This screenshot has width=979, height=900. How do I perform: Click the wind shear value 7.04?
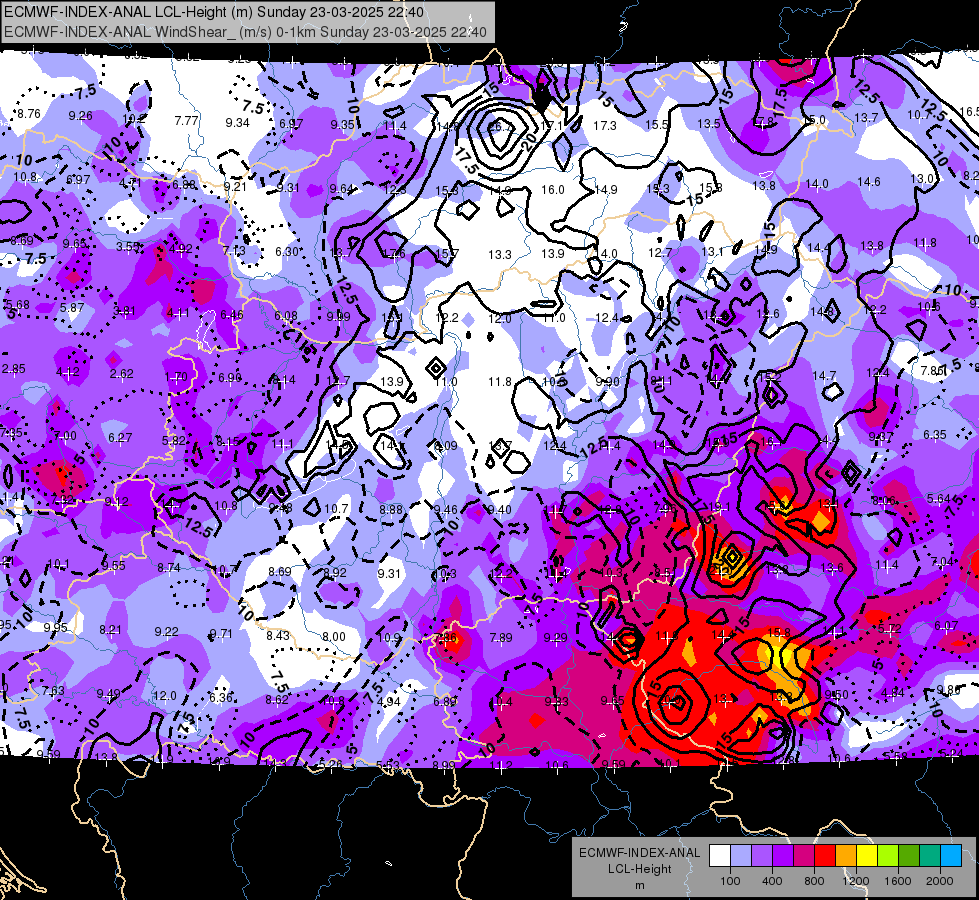point(943,562)
